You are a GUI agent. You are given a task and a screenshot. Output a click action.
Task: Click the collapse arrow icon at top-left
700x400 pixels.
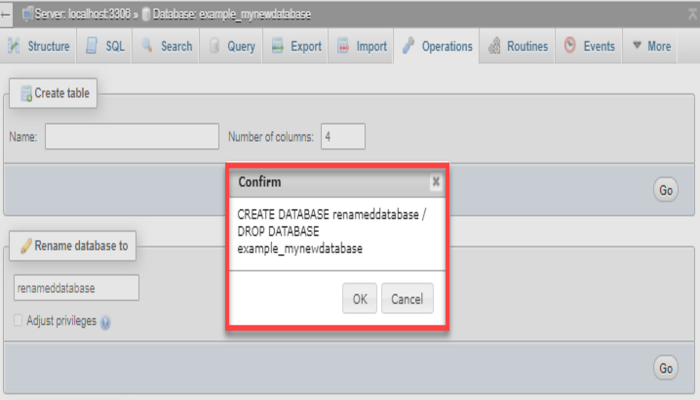[x=7, y=16]
